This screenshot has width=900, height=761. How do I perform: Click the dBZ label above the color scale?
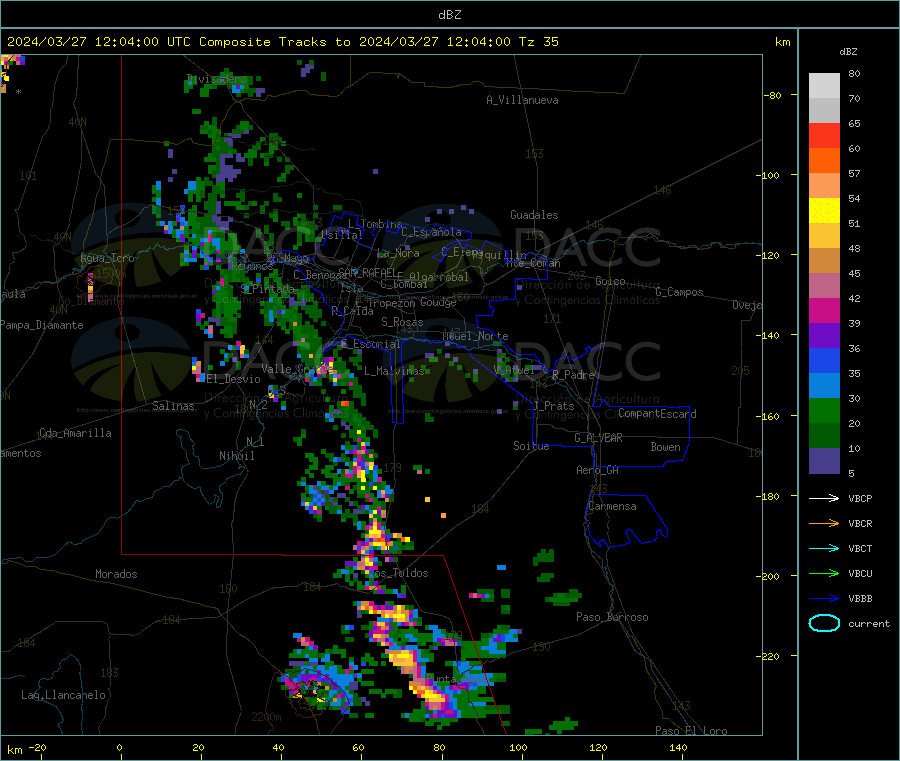click(x=848, y=52)
